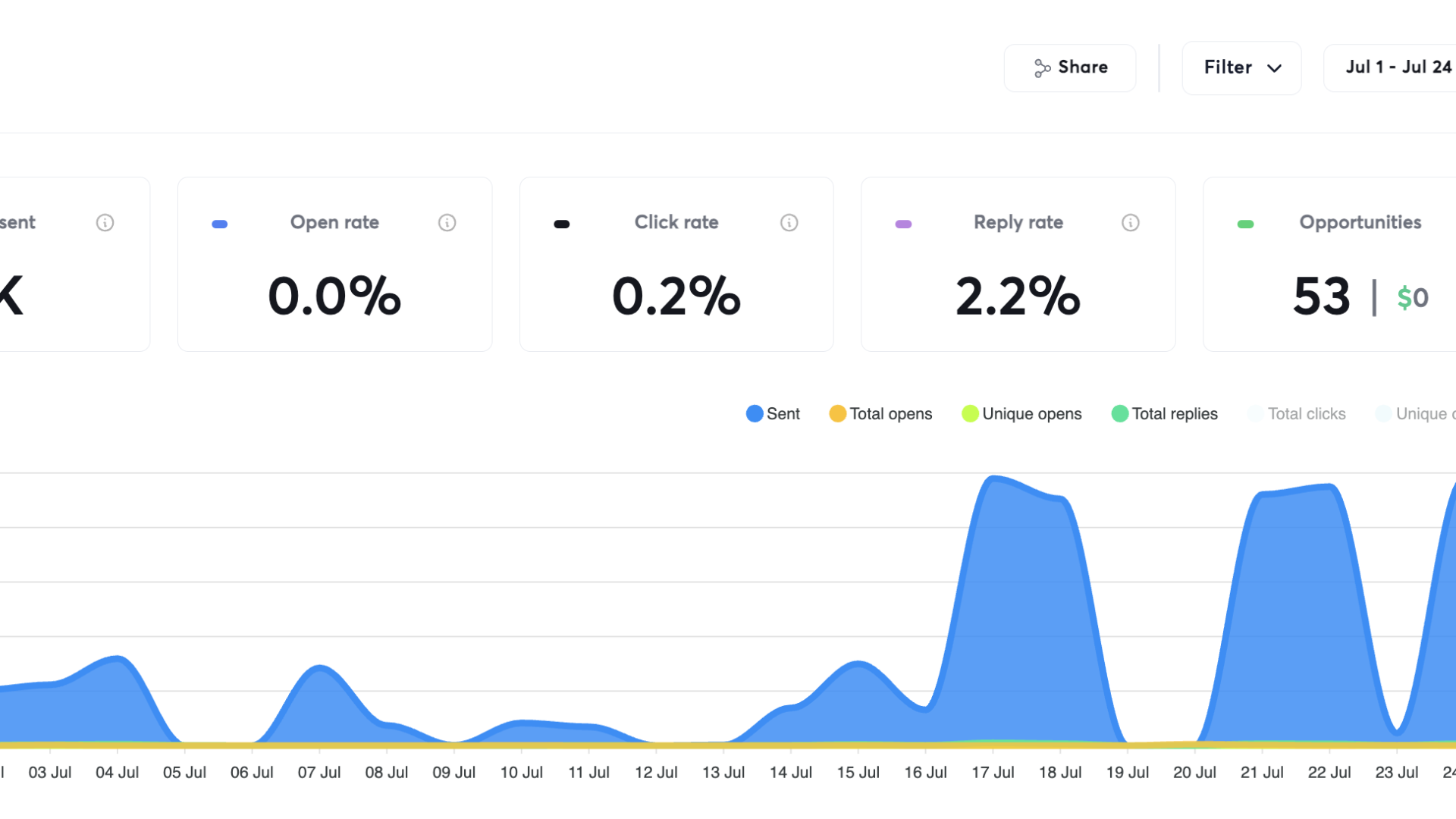
Task: Click the share nodes icon
Action: tap(1042, 68)
